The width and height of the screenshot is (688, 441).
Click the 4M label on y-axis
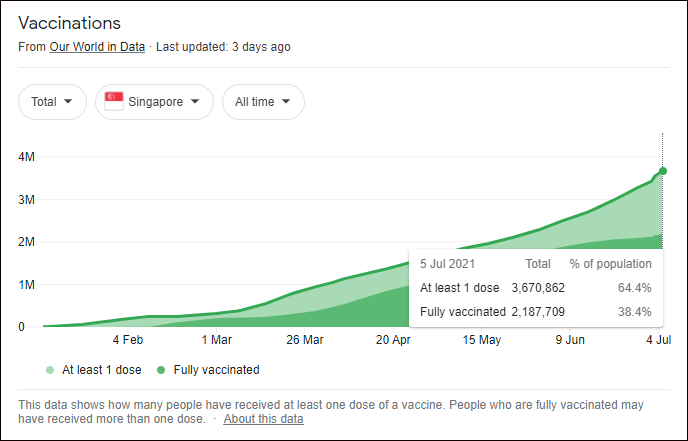29,157
